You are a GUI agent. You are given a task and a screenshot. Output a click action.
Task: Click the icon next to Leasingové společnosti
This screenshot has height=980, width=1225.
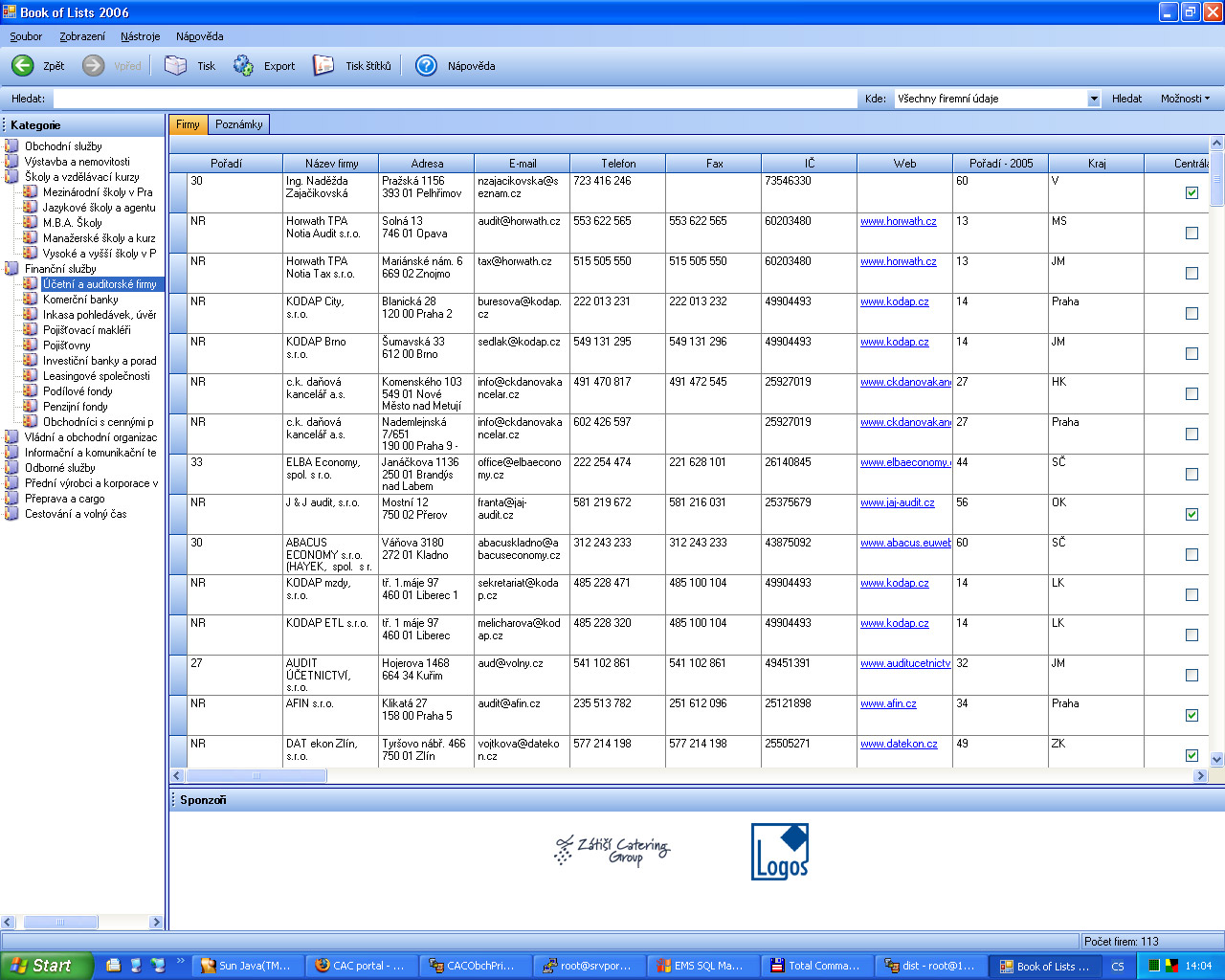click(x=31, y=376)
